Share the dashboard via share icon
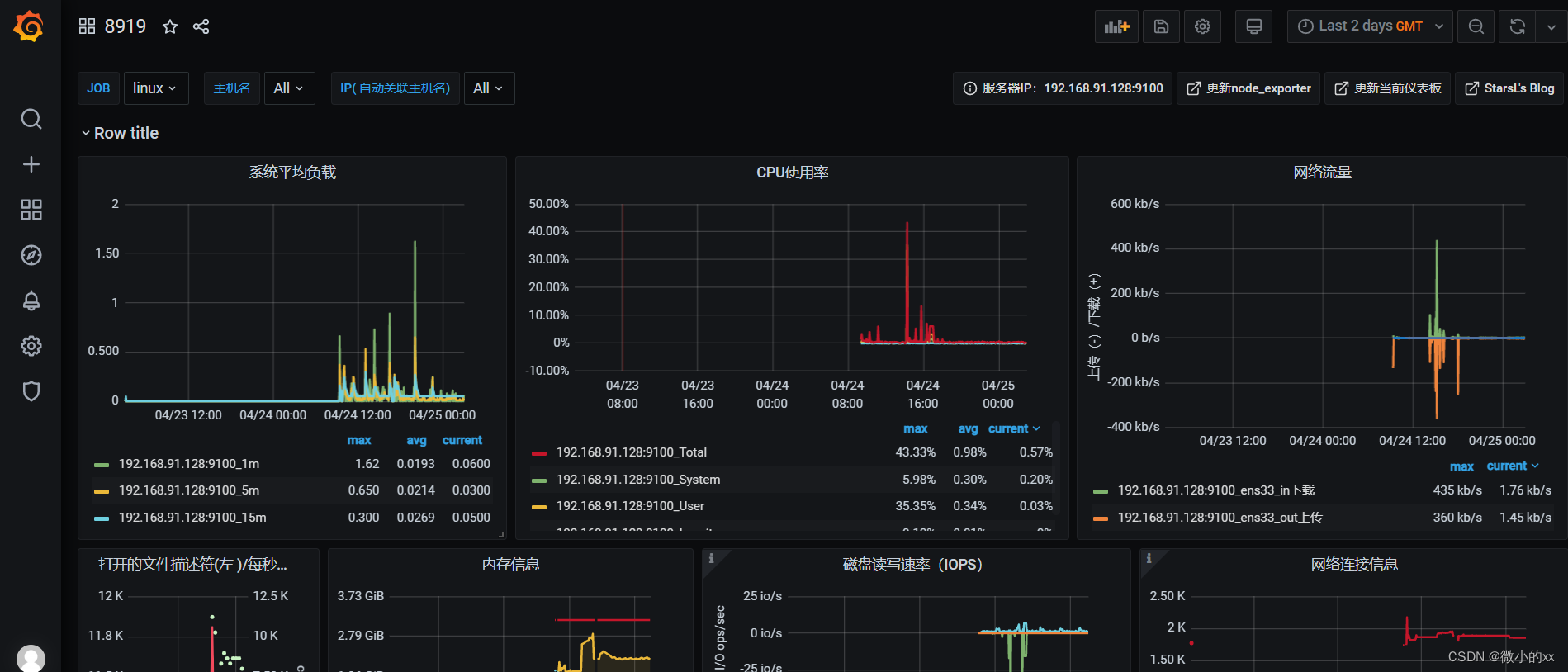1568x672 pixels. click(201, 26)
